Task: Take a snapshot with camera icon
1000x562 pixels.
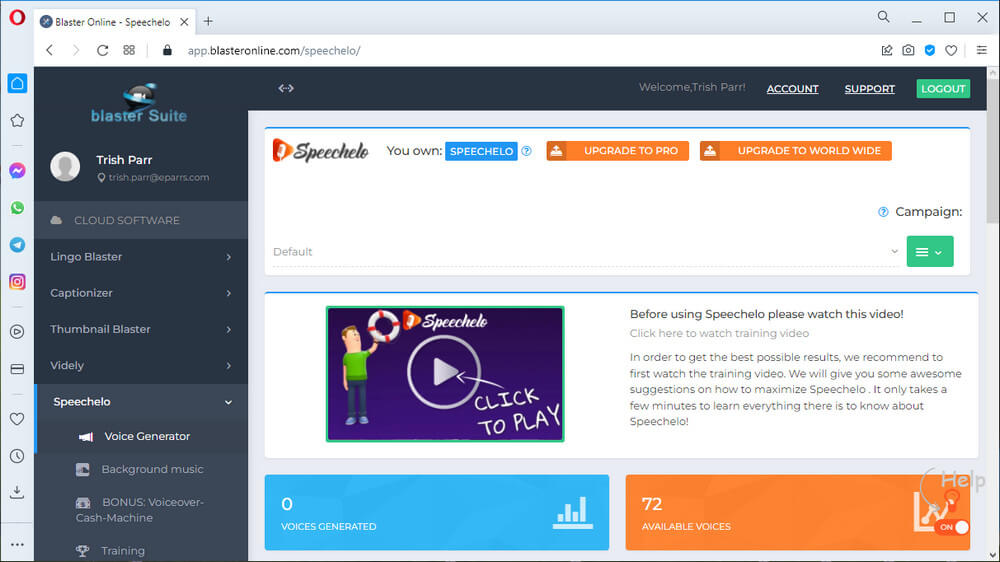Action: (908, 50)
